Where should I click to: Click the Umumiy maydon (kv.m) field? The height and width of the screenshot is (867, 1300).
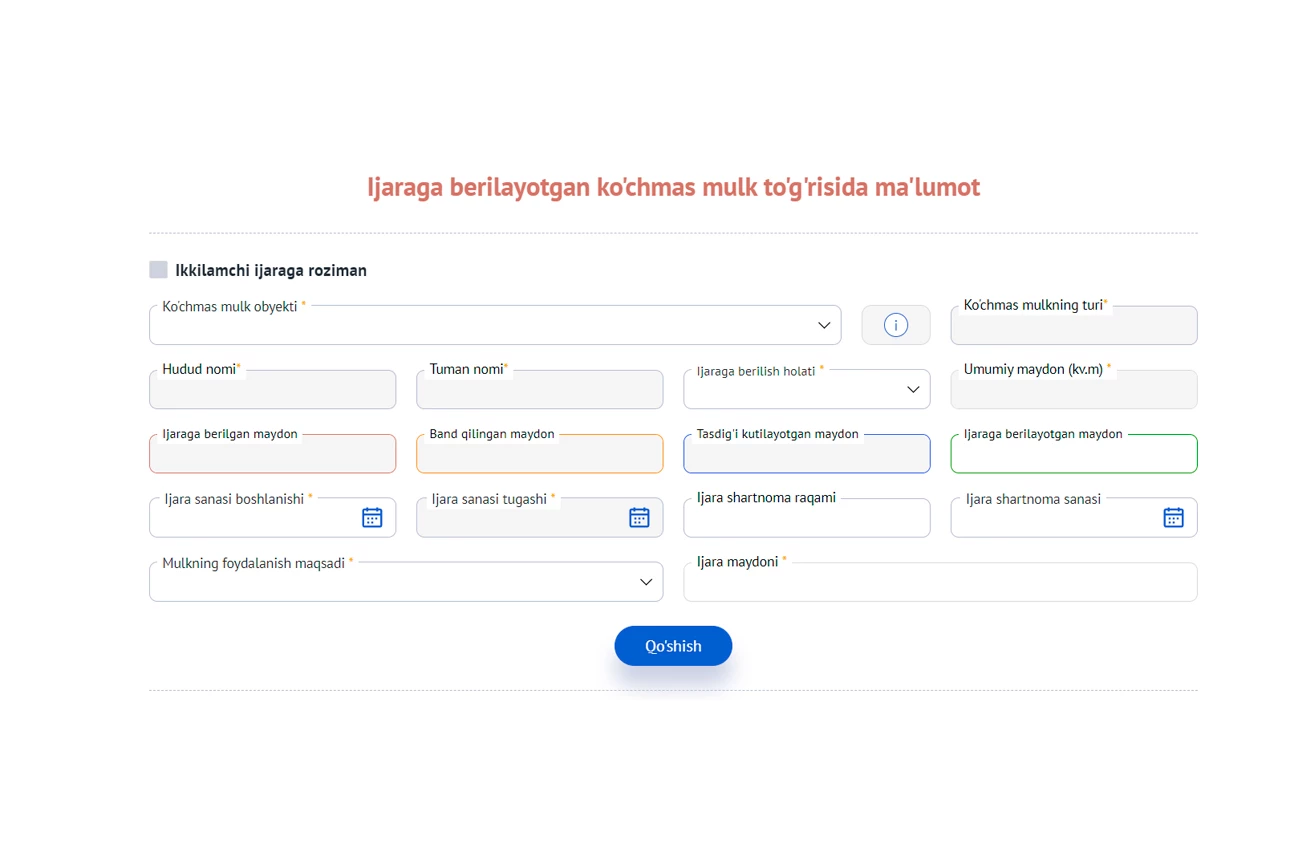(x=1074, y=389)
